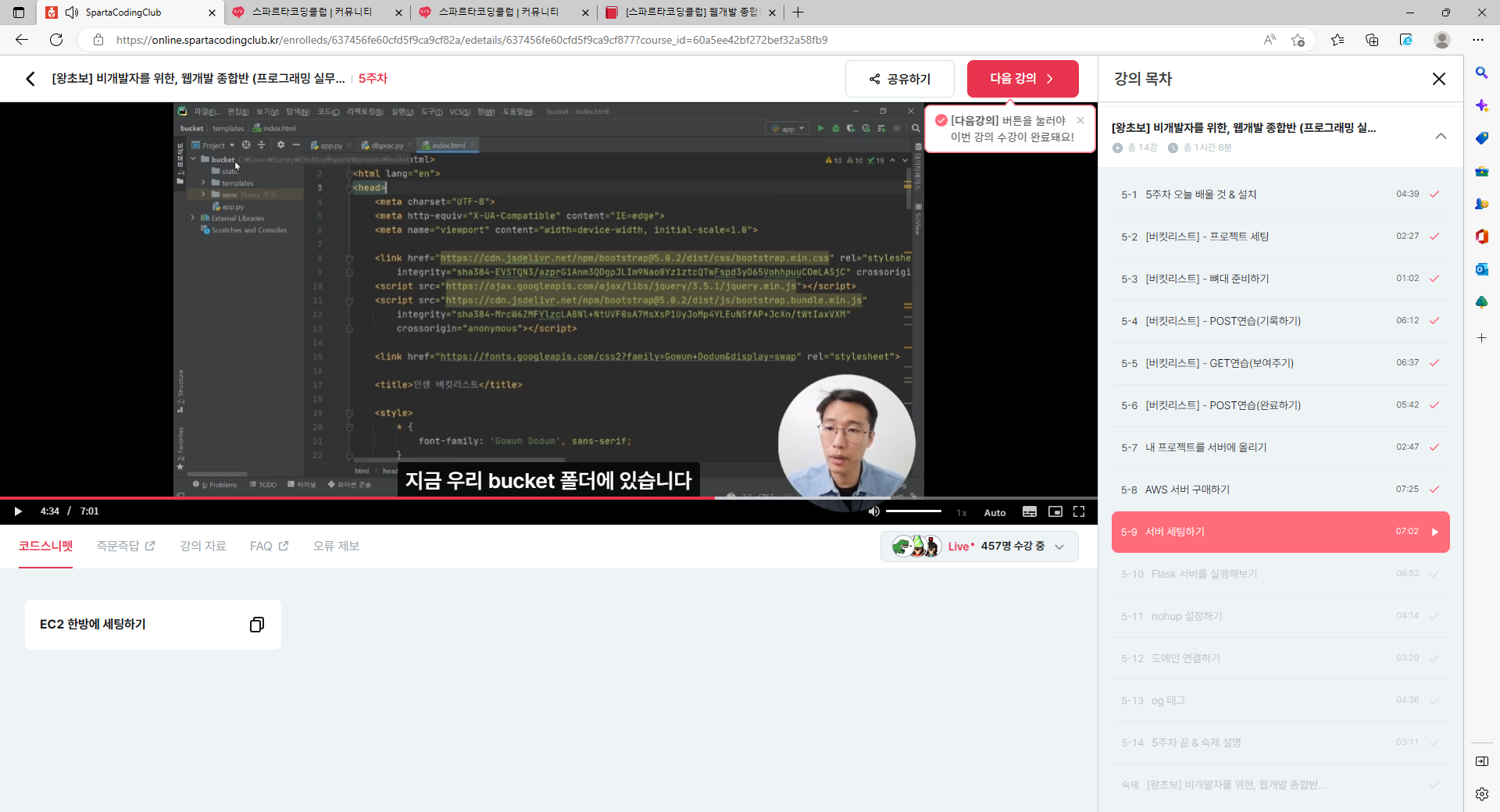Open lecture 5-8 AWS 서버 구매하기

coord(1280,490)
